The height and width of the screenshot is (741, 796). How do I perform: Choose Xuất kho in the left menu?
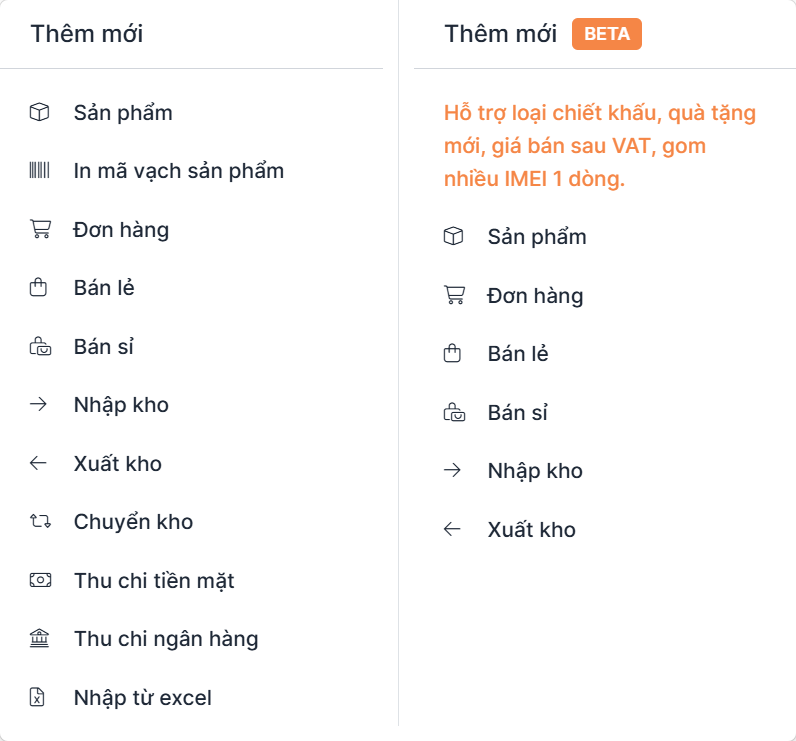click(118, 464)
